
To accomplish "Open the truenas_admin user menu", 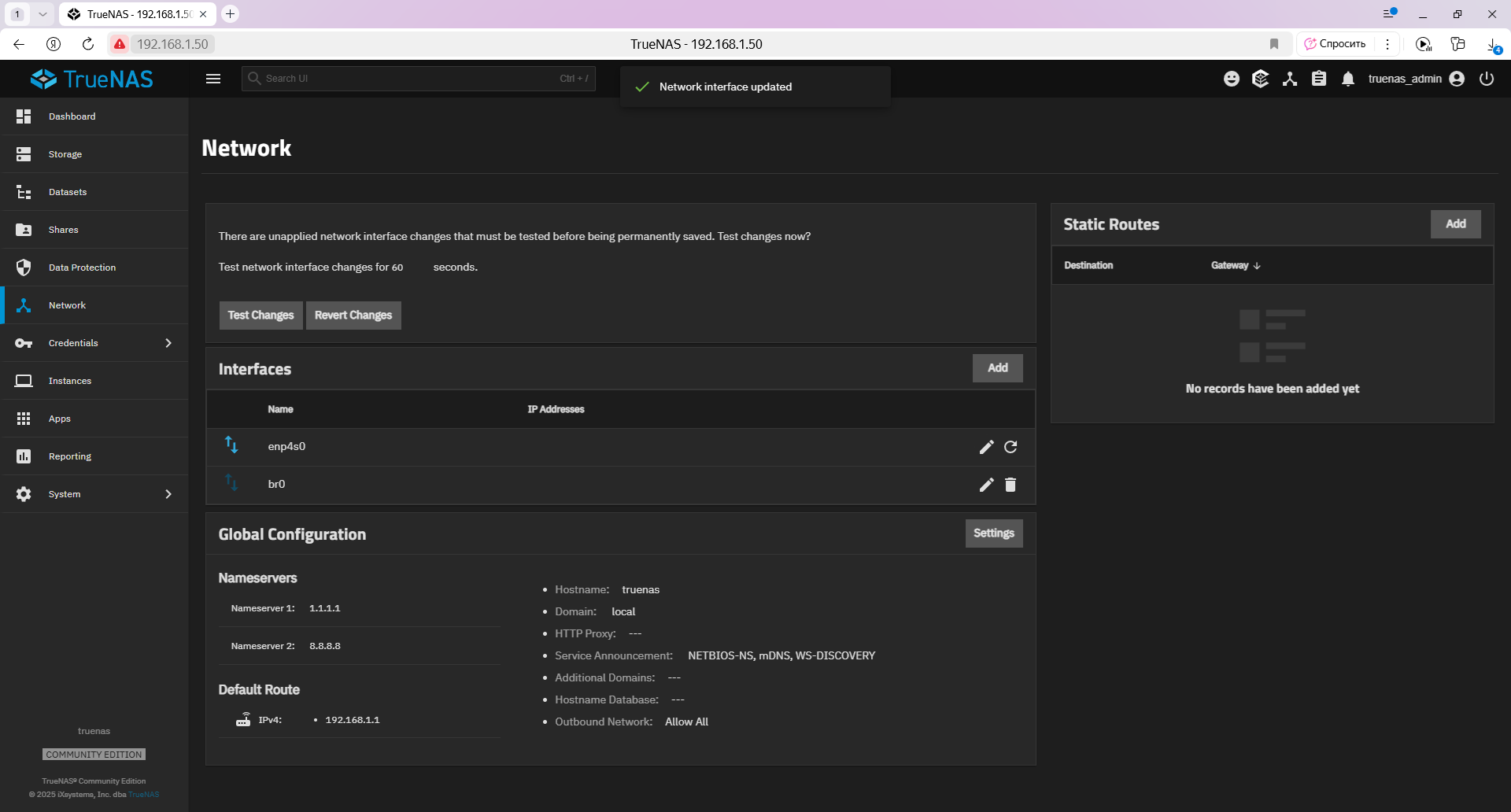I will click(x=1416, y=79).
